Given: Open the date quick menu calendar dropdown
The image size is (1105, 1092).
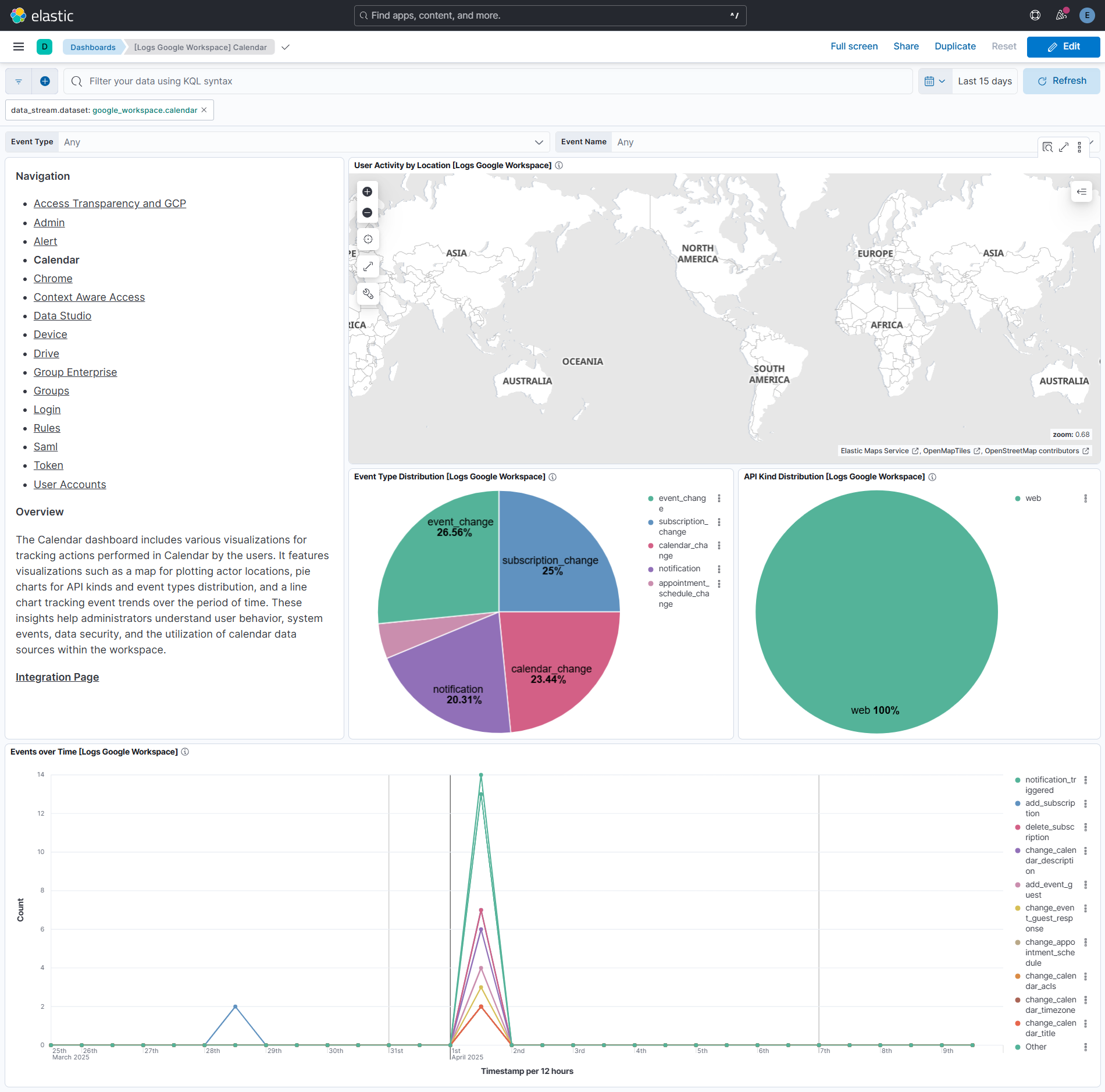Looking at the screenshot, I should pos(935,81).
